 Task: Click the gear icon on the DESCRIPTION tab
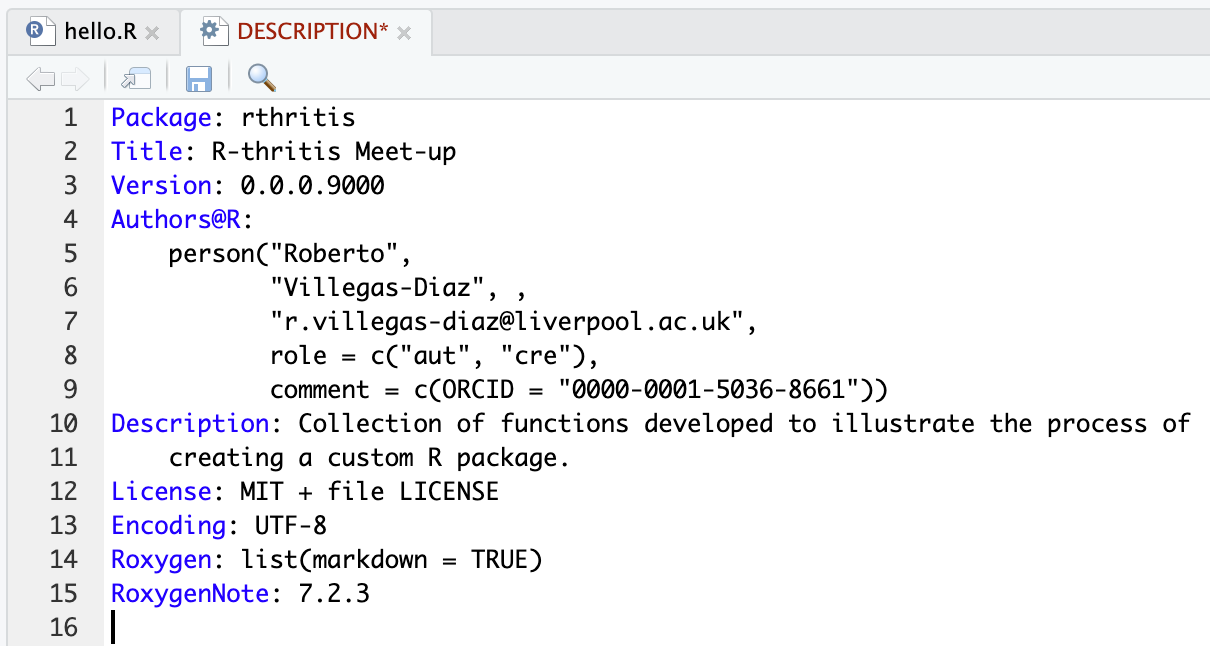pyautogui.click(x=210, y=31)
